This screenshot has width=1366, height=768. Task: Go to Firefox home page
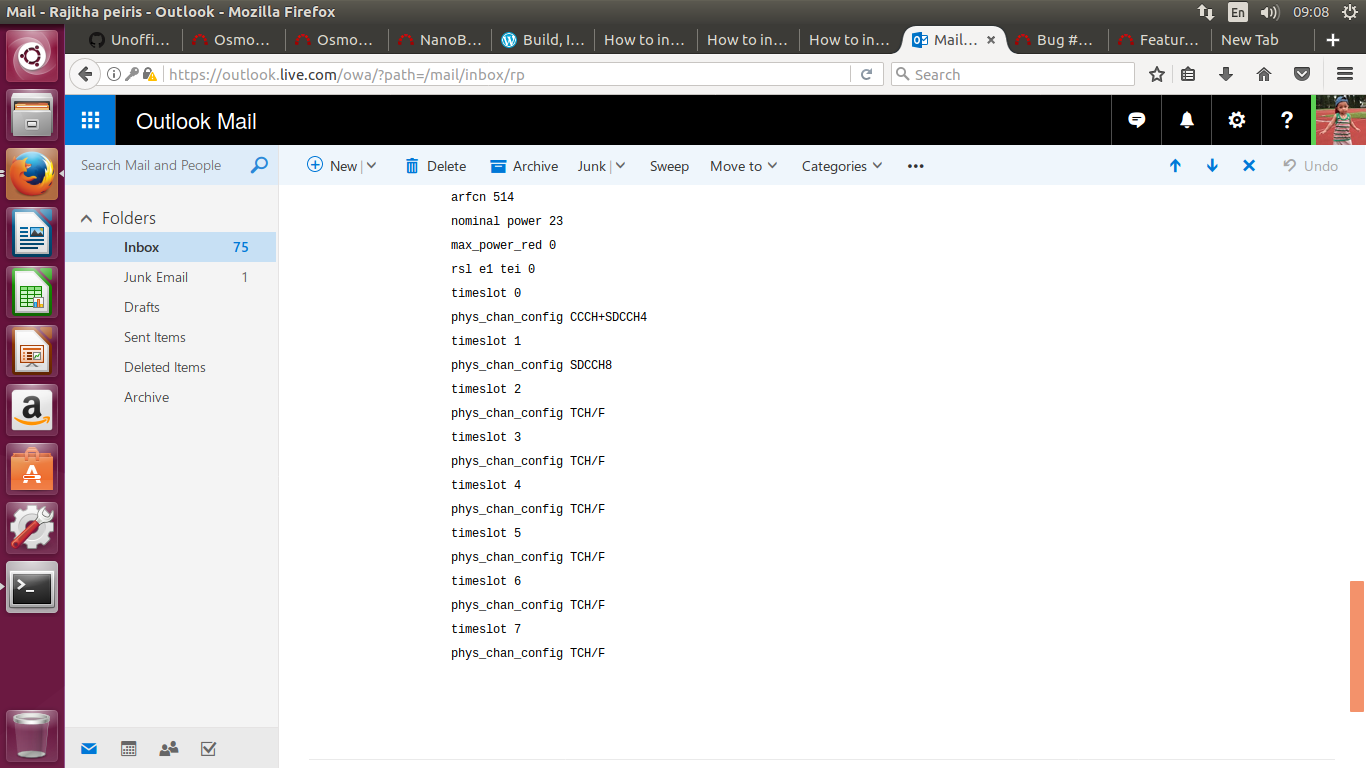coord(1264,74)
